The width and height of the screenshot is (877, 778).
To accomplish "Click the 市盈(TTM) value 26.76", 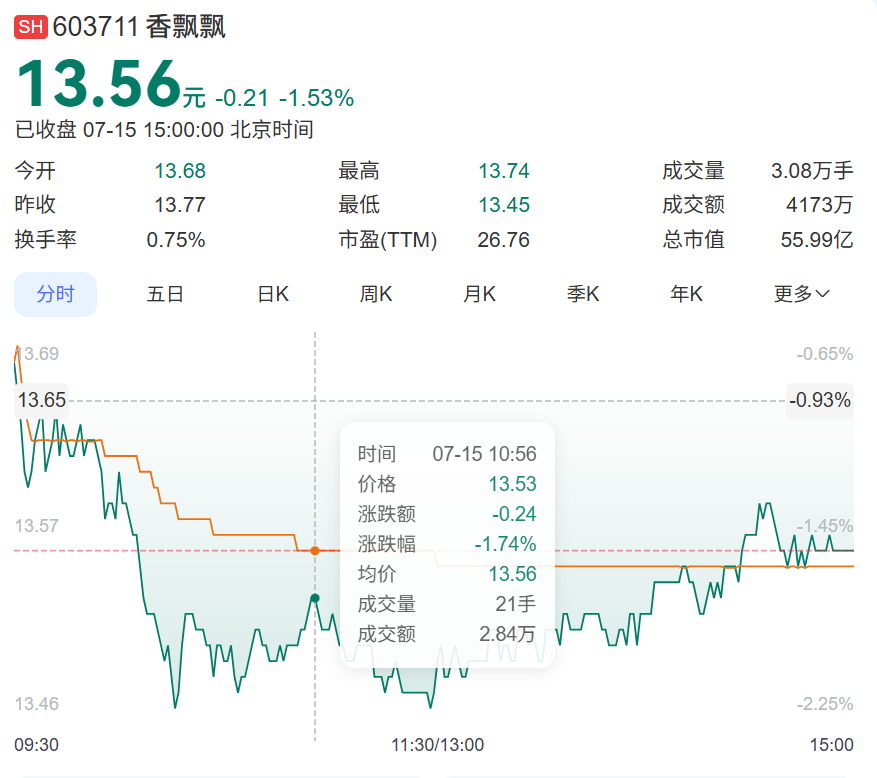I will click(503, 240).
